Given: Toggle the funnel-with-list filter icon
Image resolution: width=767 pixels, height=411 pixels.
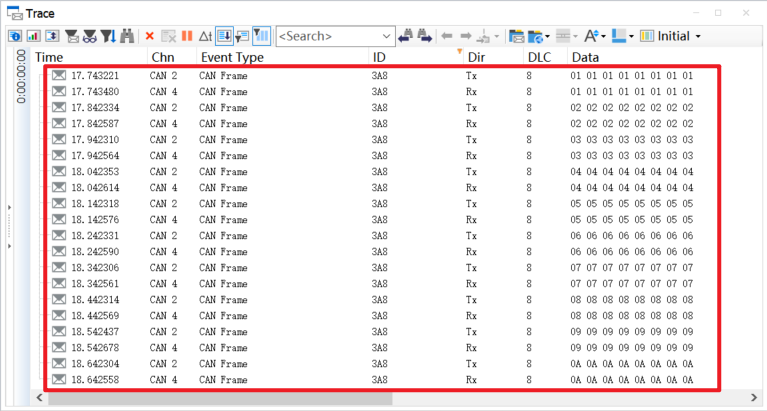Looking at the screenshot, I should 242,36.
